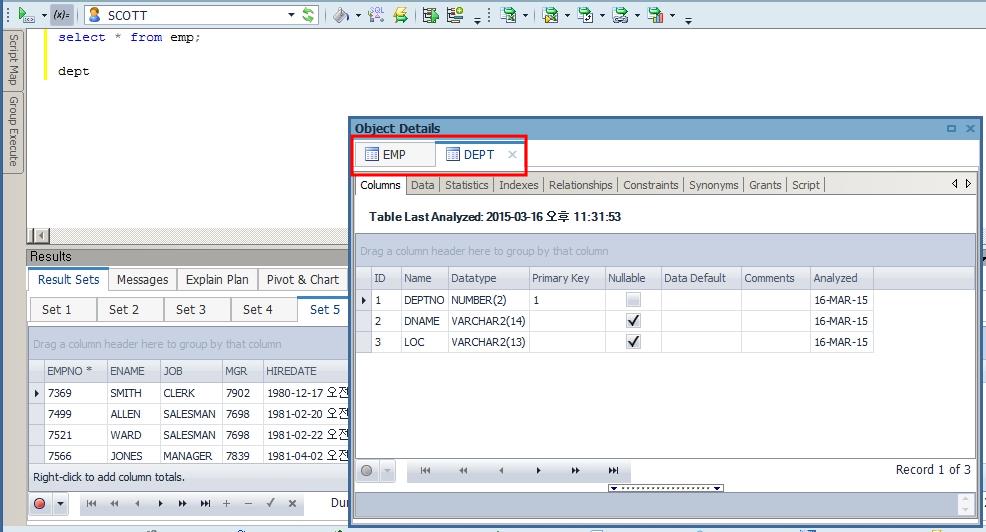Go to last record in Object Details
Image resolution: width=986 pixels, height=532 pixels.
(613, 470)
